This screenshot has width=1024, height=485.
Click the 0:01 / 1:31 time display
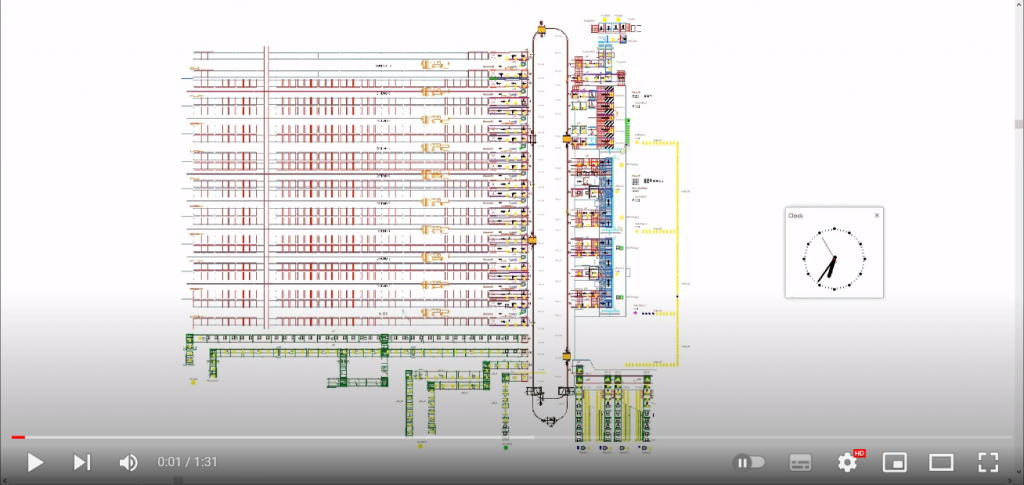[187, 462]
